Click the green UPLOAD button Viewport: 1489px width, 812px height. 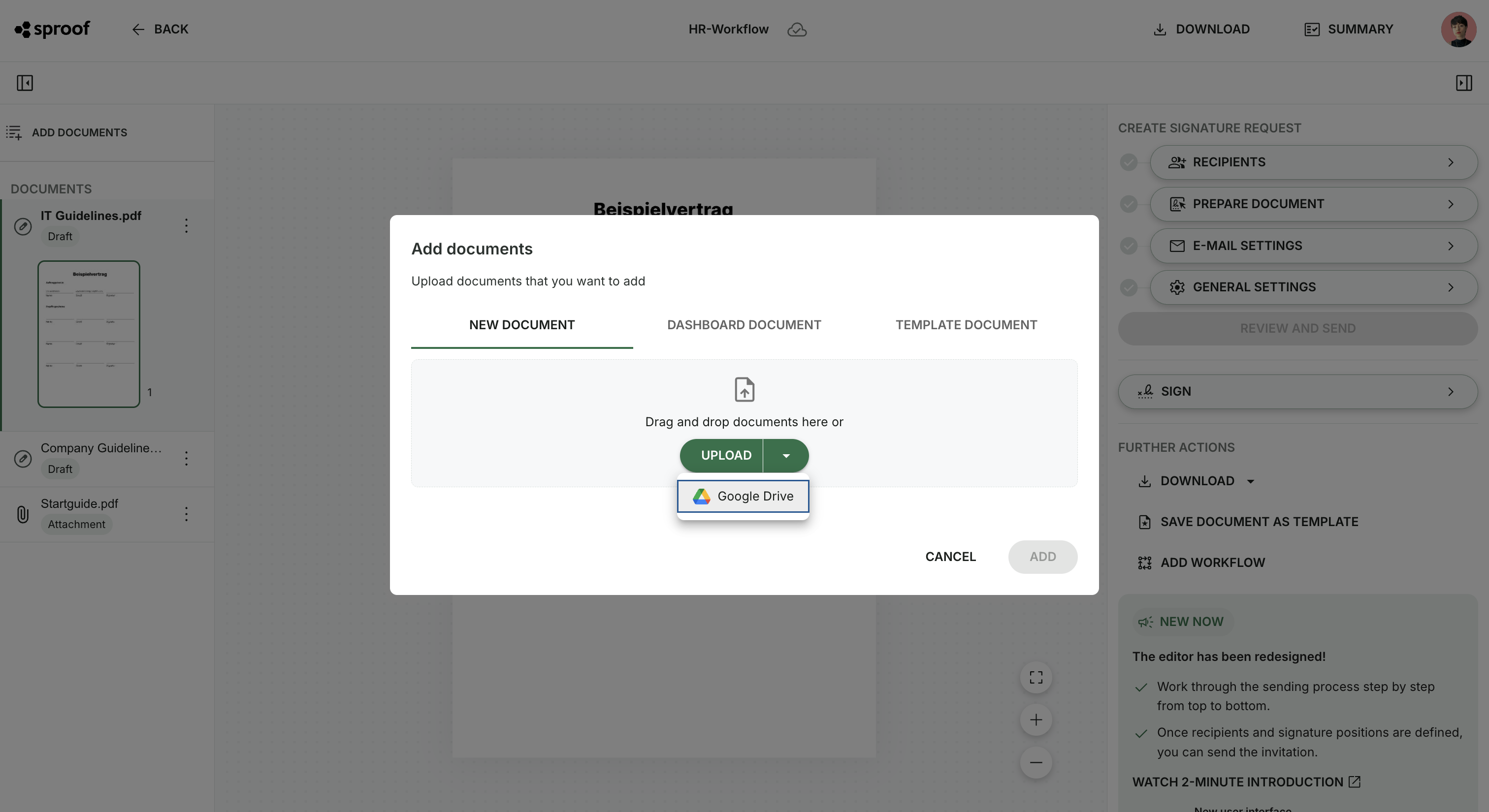click(721, 456)
